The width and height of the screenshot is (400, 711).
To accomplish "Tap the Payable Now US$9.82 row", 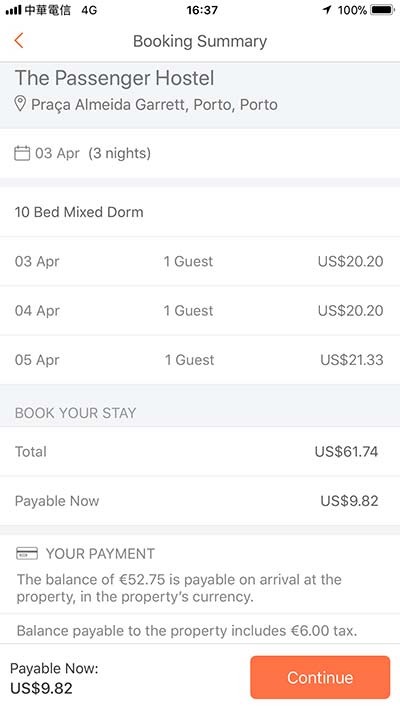I will [200, 501].
